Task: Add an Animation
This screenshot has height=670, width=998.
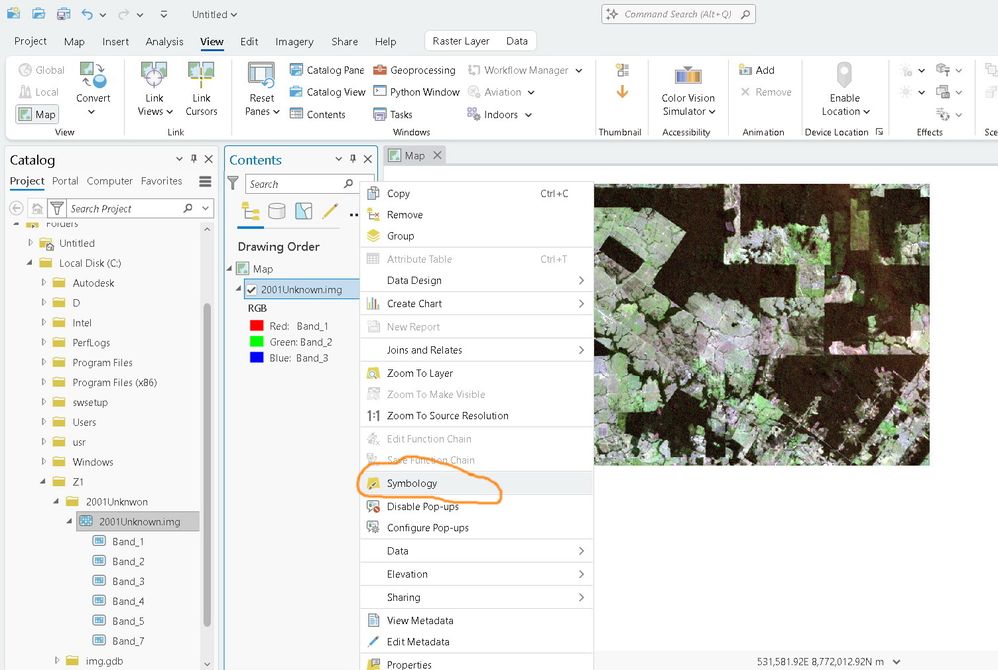Action: coord(756,70)
